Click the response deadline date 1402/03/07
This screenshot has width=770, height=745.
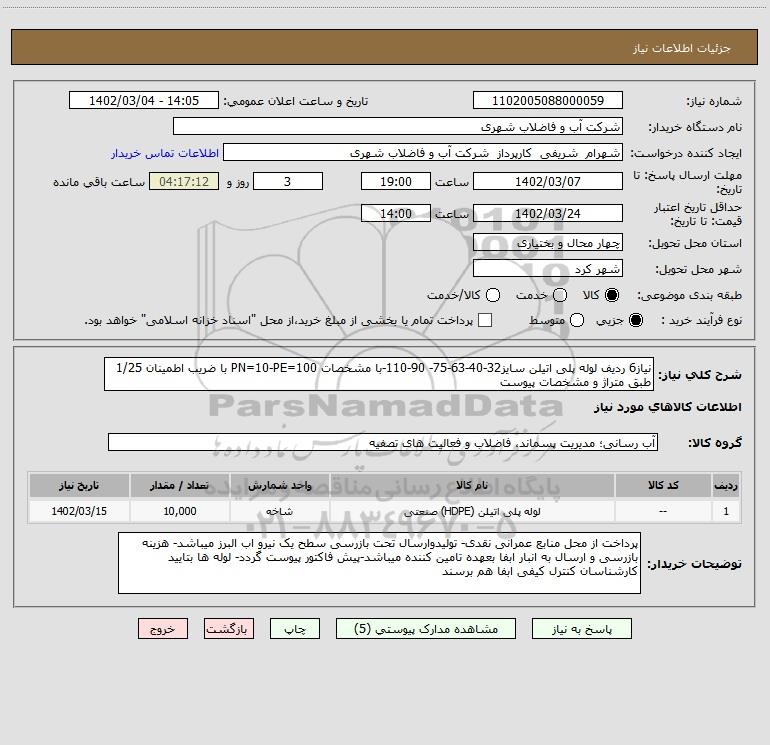click(x=548, y=181)
